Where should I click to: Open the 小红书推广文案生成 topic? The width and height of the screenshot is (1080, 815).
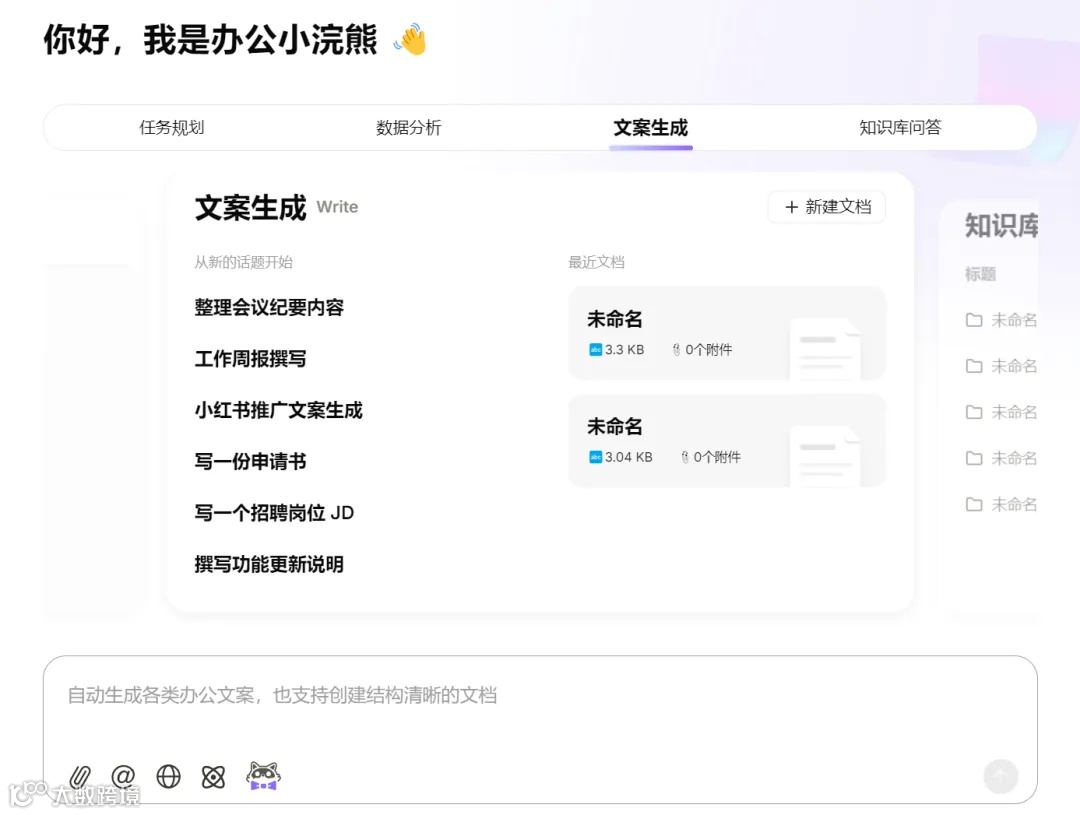coord(278,410)
